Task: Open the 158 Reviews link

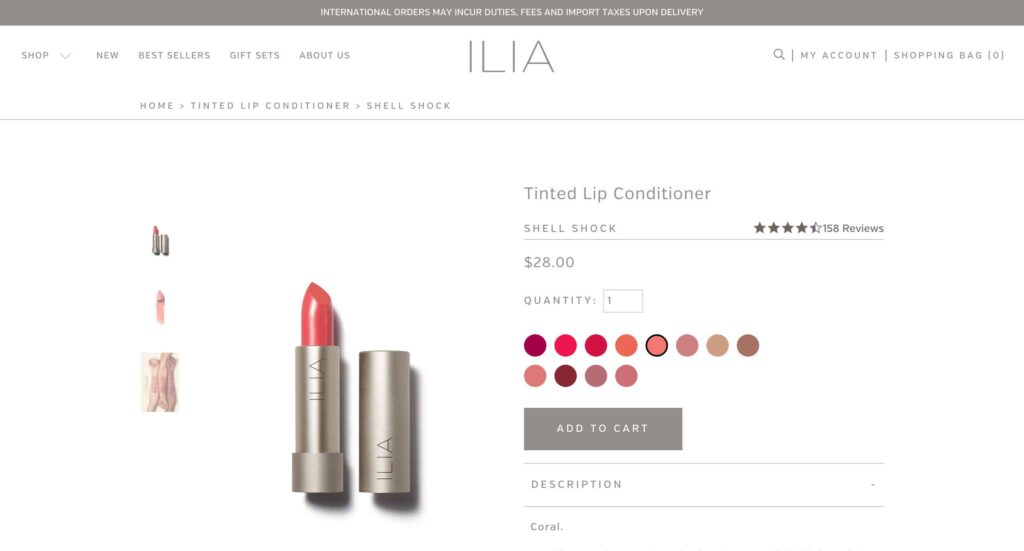Action: tap(853, 228)
